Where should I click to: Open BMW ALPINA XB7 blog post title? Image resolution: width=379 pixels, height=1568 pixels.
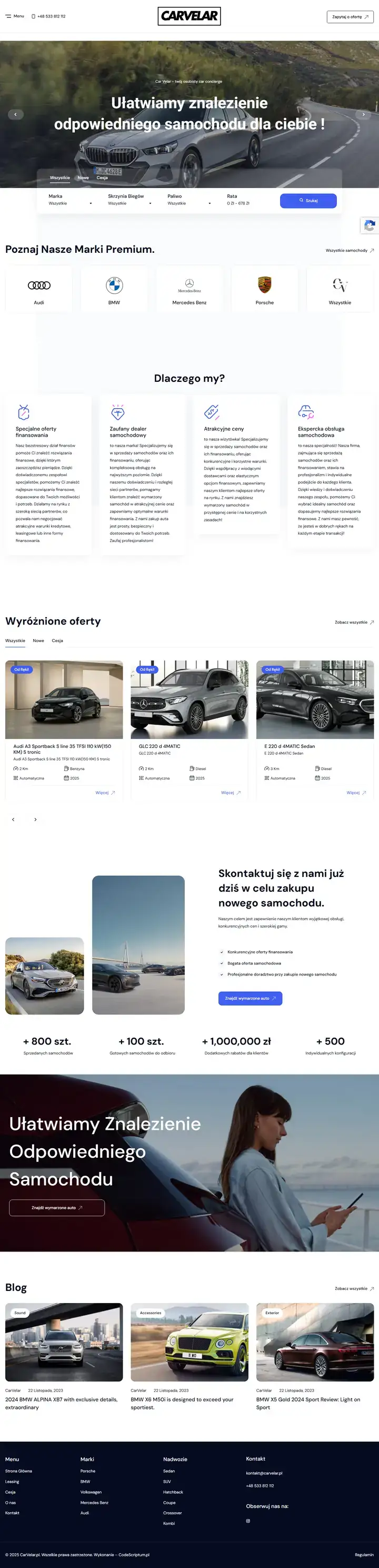click(x=61, y=1403)
